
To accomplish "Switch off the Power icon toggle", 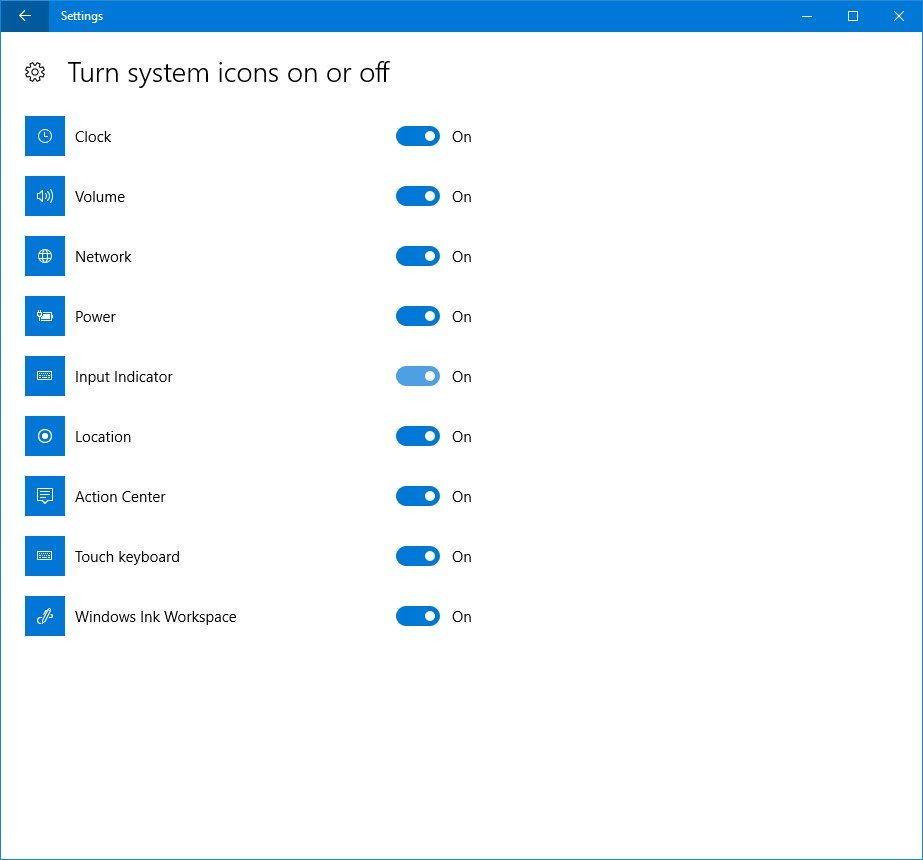I will tap(417, 316).
